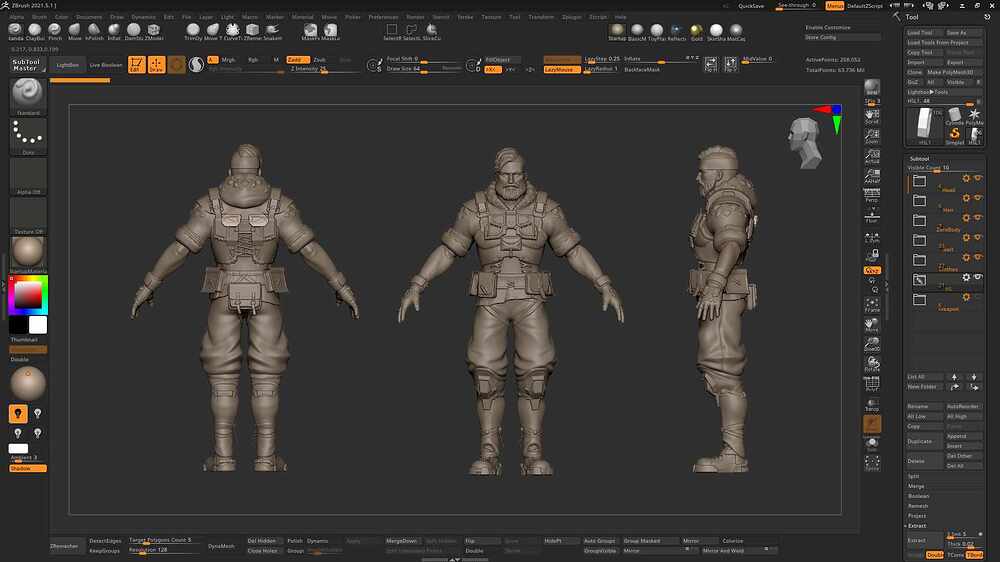
Task: Select the hPolish brush
Action: [x=94, y=32]
